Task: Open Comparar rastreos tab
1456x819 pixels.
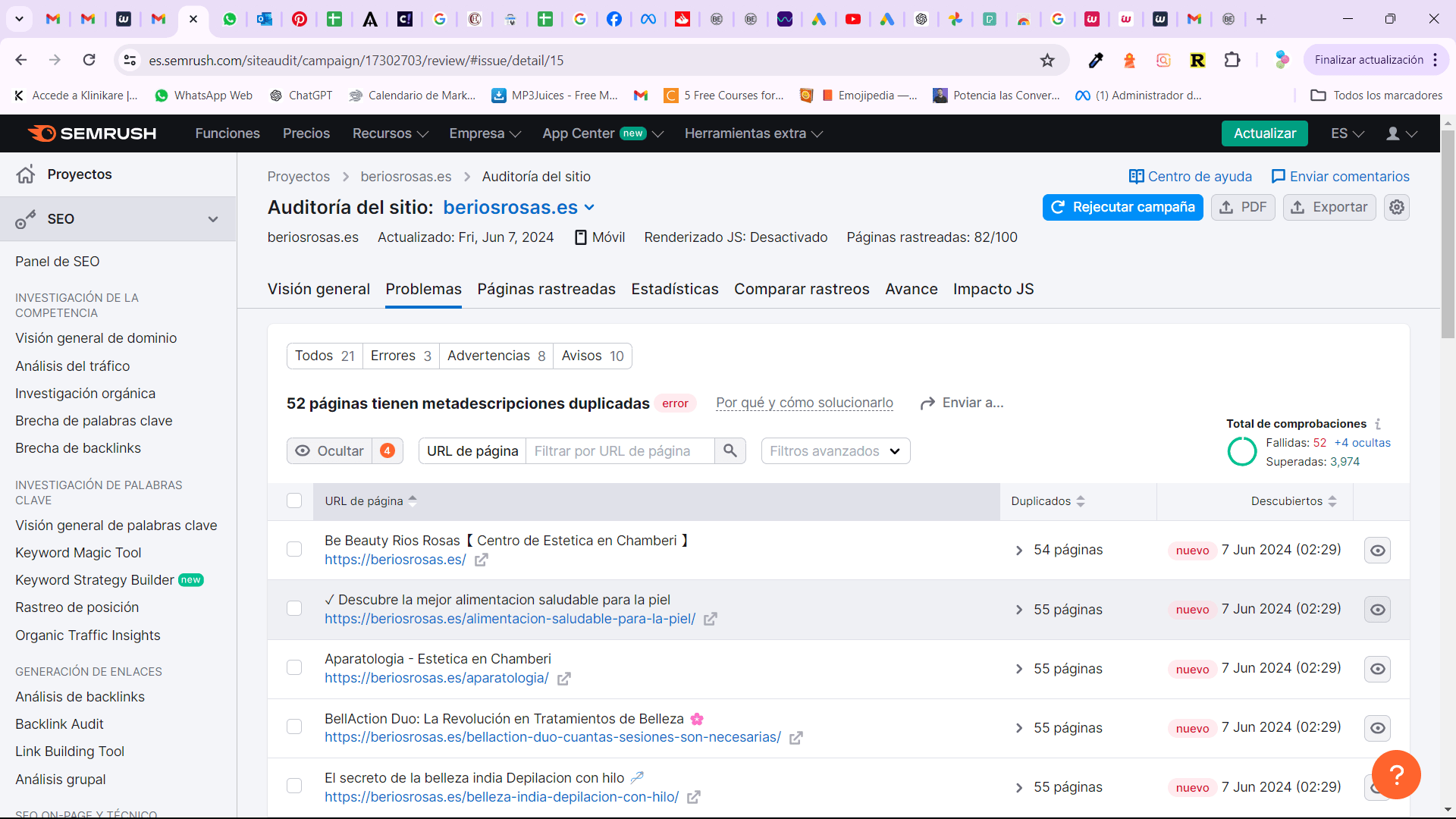Action: click(802, 289)
